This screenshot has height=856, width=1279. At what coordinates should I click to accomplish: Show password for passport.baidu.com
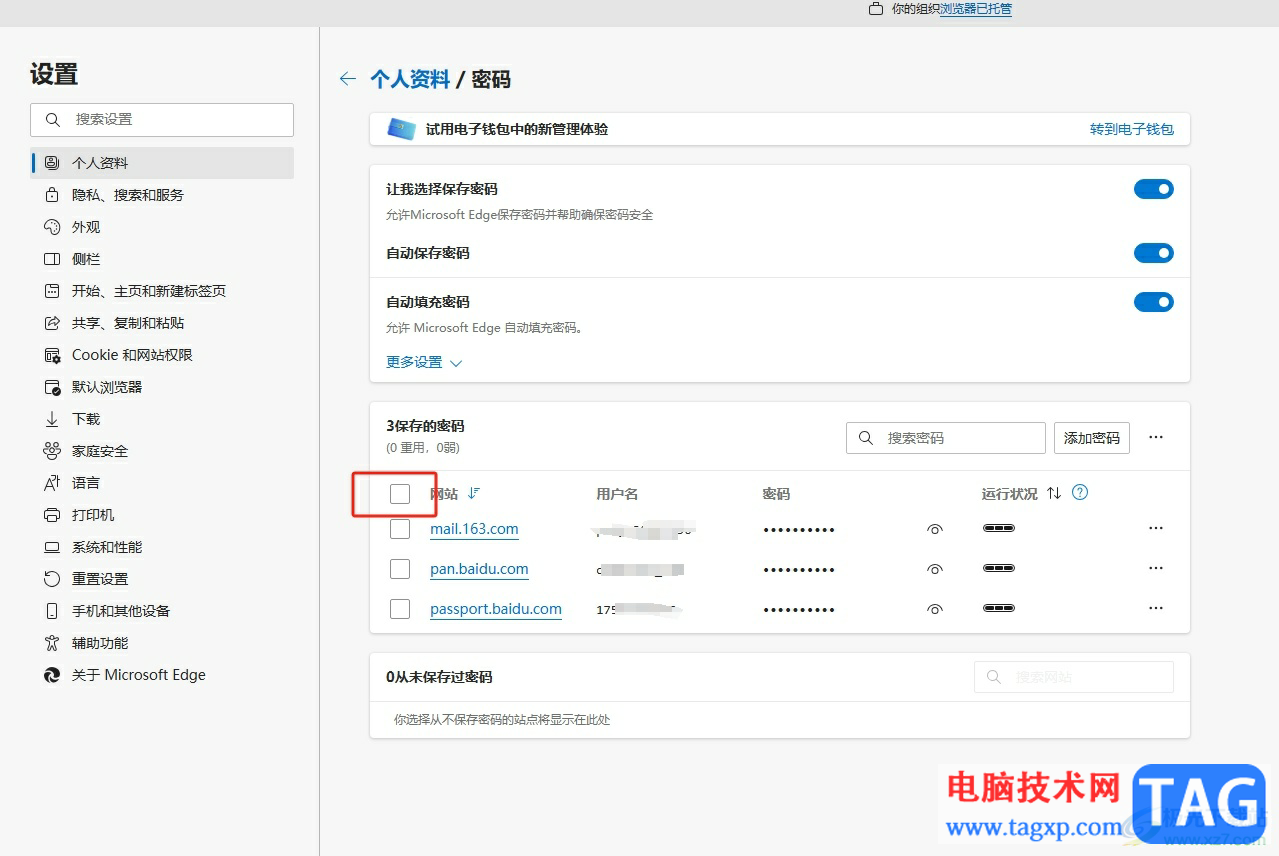[935, 609]
